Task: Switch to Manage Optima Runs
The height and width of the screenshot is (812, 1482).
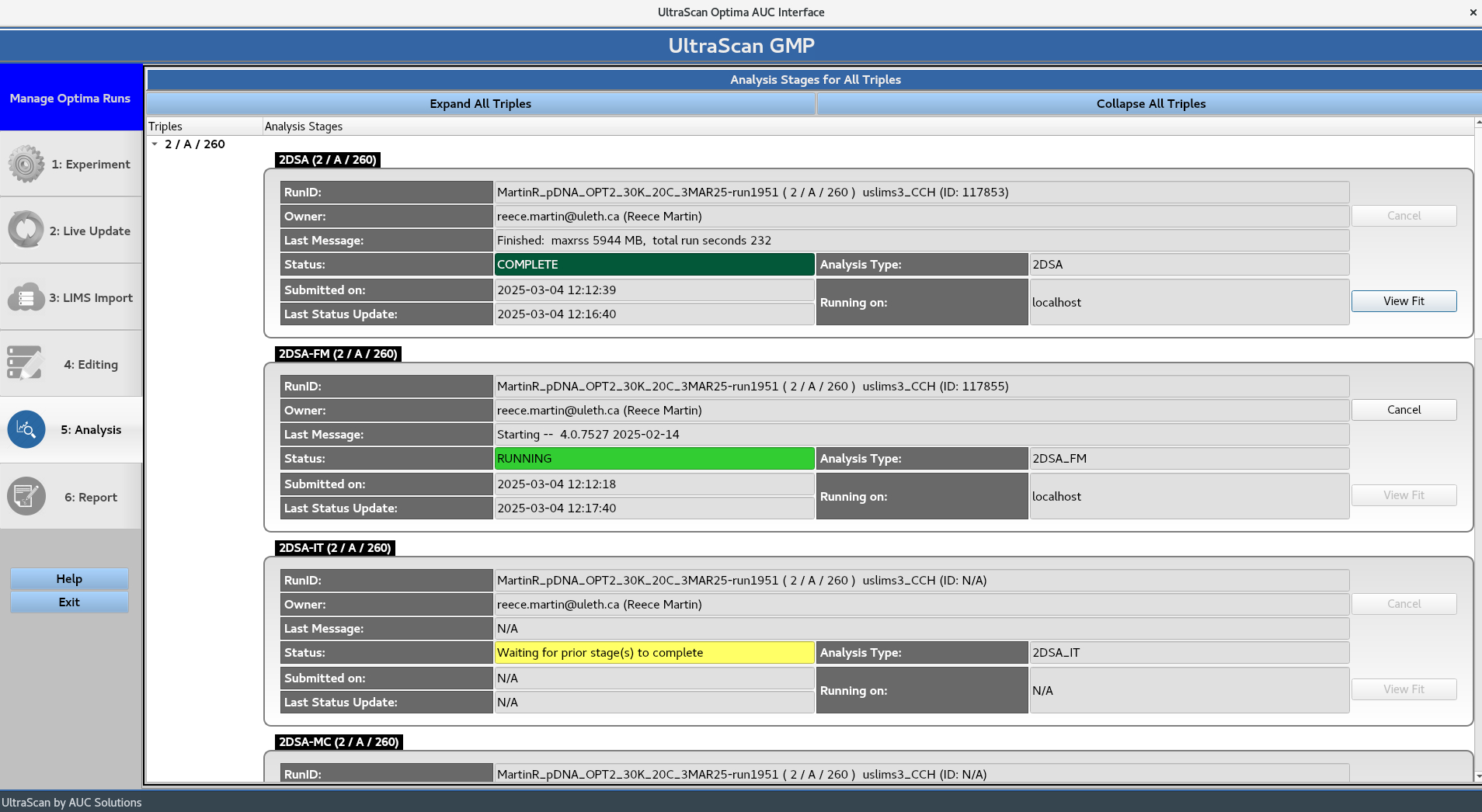Action: (x=69, y=98)
